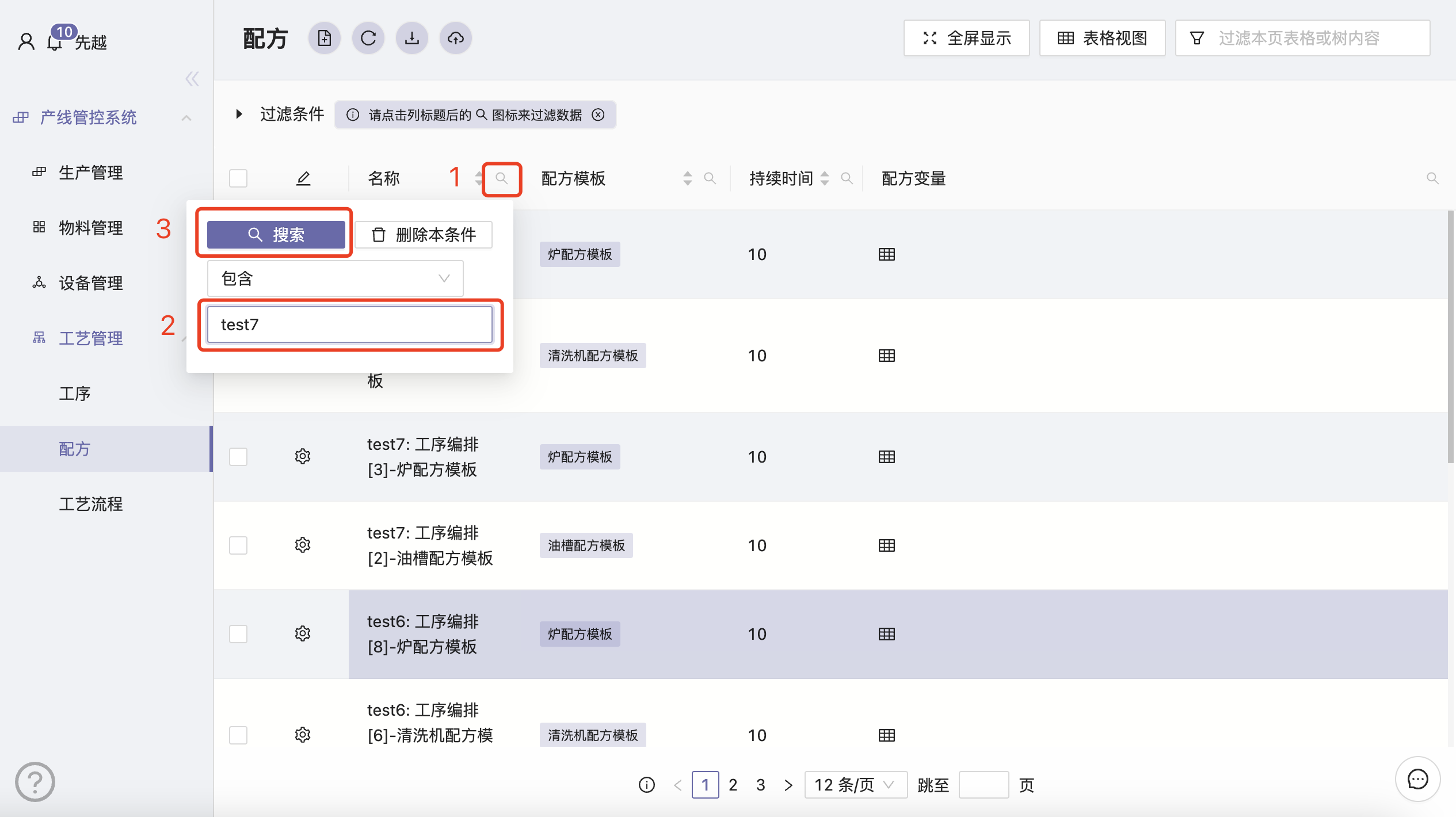Click the gear icon for test6 炉配方模板 row
The image size is (1456, 817).
click(303, 633)
